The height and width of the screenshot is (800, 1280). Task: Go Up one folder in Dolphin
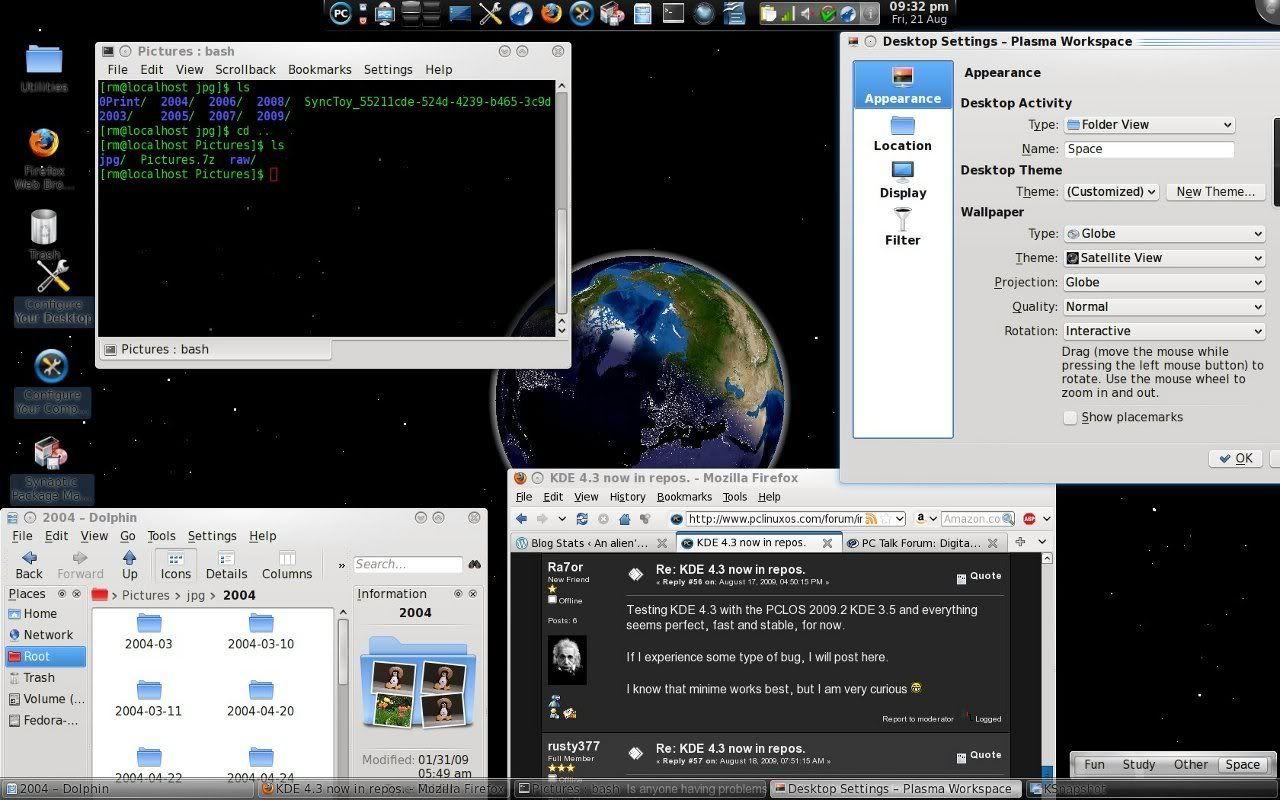pyautogui.click(x=129, y=565)
